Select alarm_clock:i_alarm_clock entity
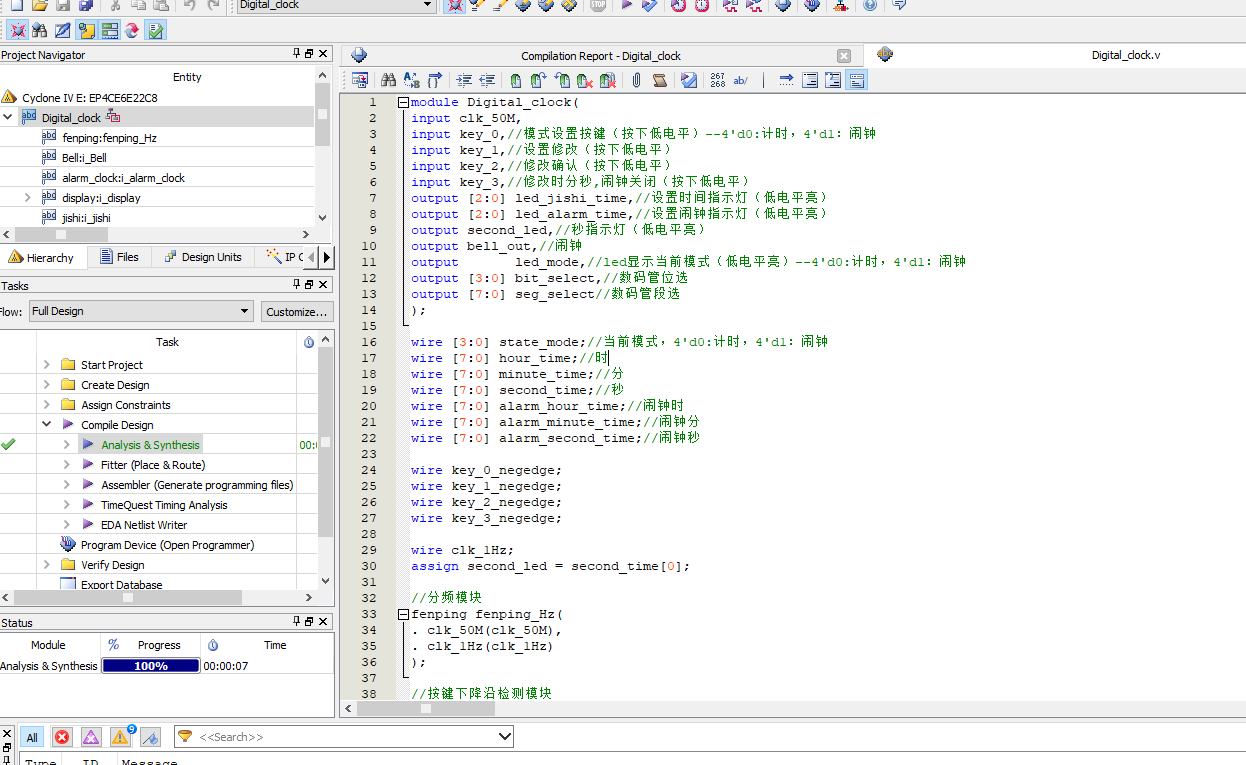This screenshot has width=1246, height=765. tap(123, 178)
